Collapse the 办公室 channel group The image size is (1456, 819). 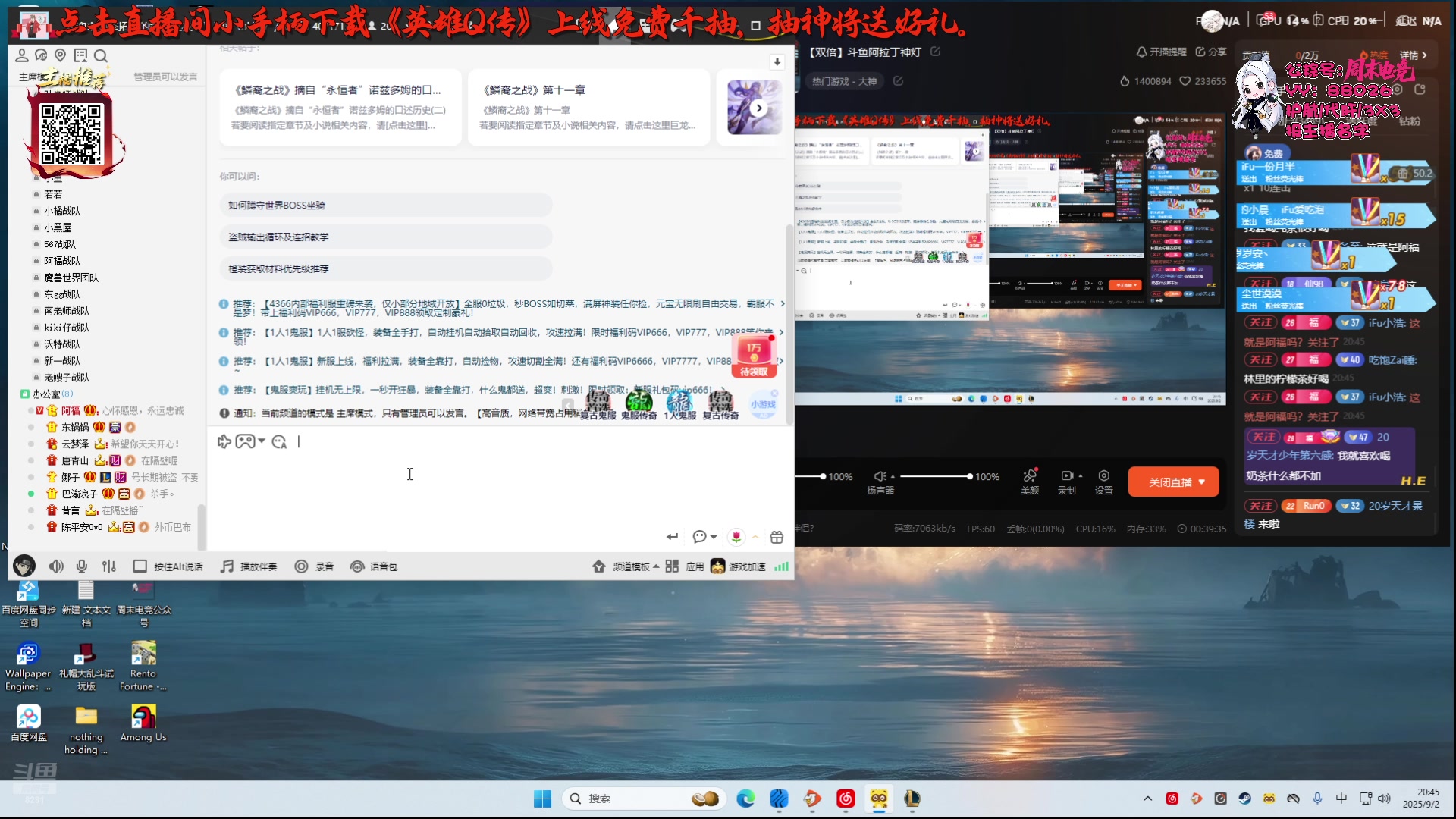25,394
